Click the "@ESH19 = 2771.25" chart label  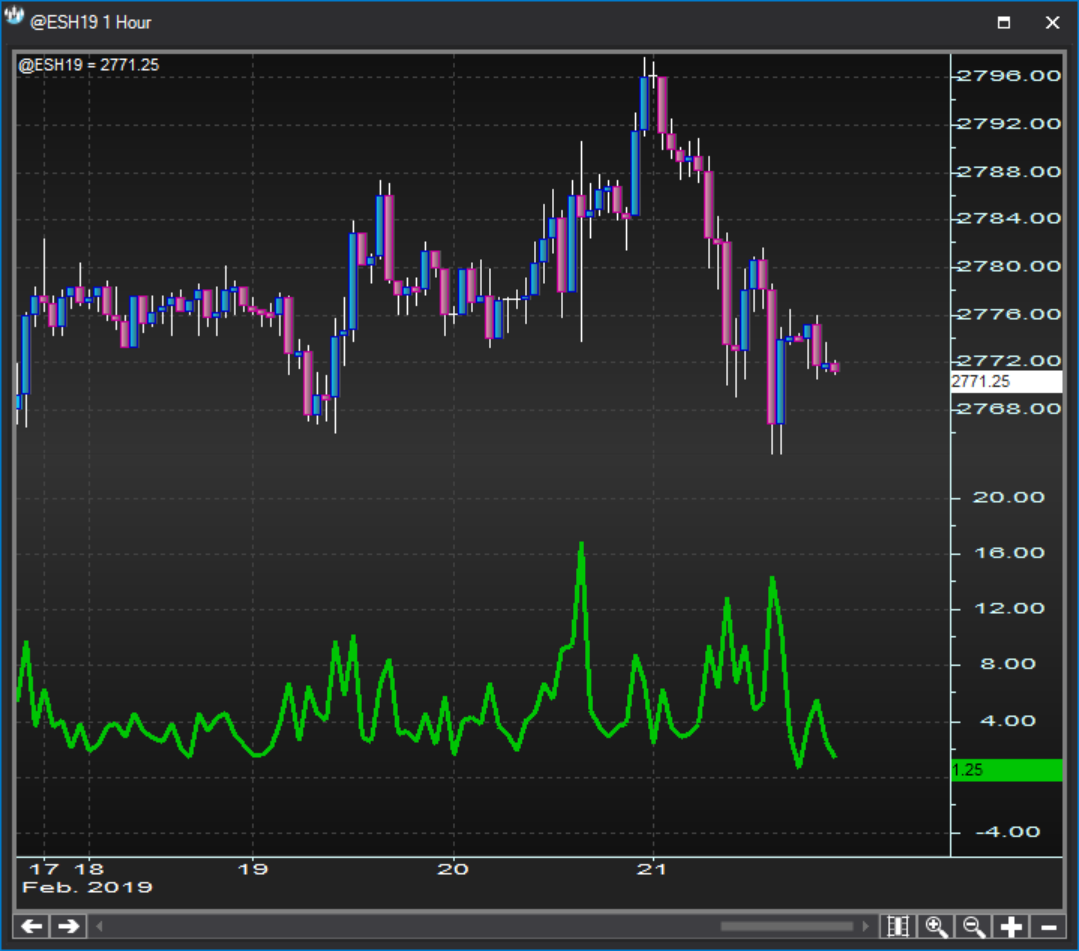[x=89, y=65]
